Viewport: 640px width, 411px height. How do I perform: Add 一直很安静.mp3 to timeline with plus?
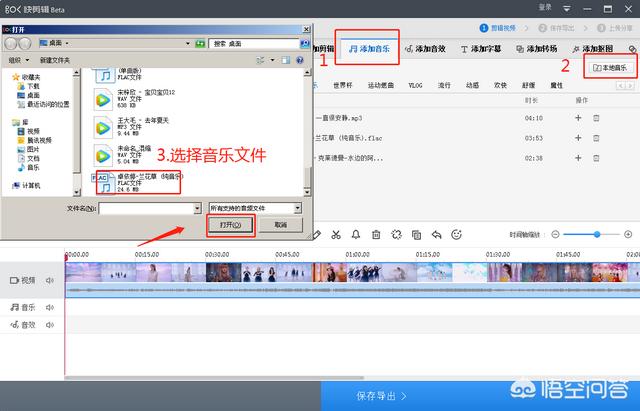pyautogui.click(x=578, y=118)
